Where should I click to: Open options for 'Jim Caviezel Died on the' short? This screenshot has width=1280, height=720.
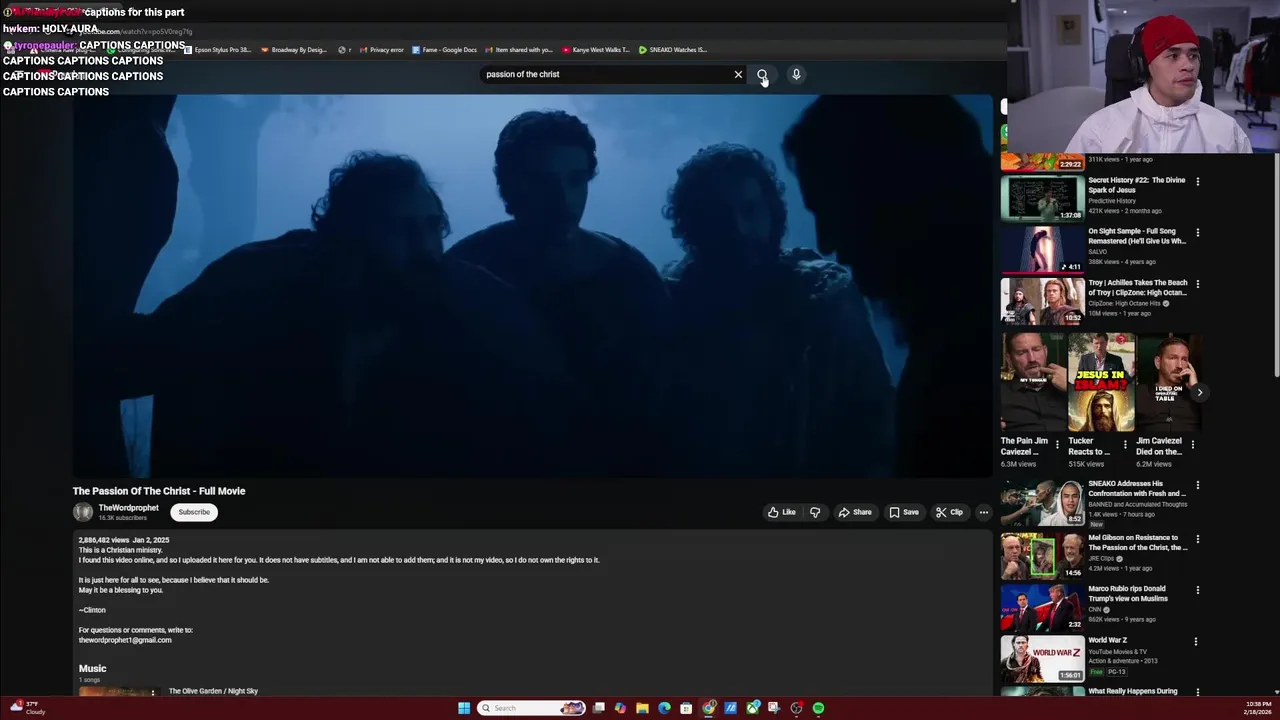pyautogui.click(x=1192, y=445)
